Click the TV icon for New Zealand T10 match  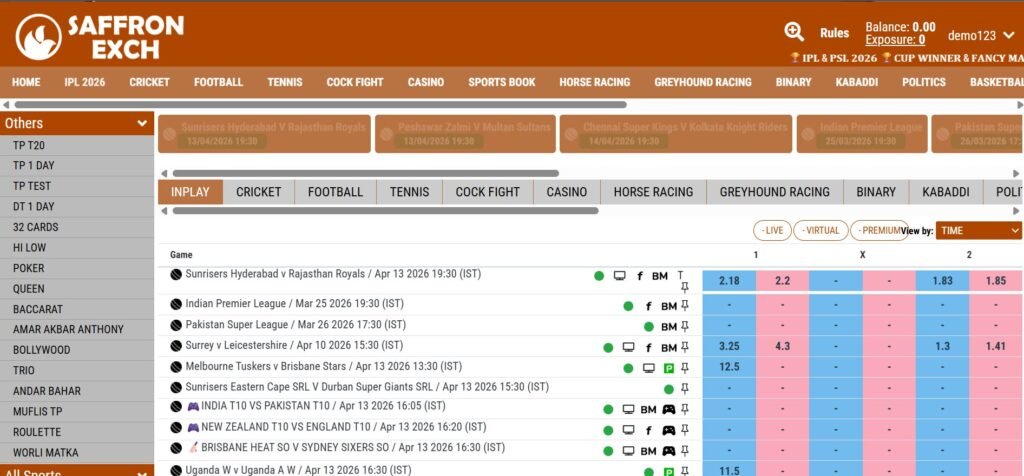(x=628, y=430)
